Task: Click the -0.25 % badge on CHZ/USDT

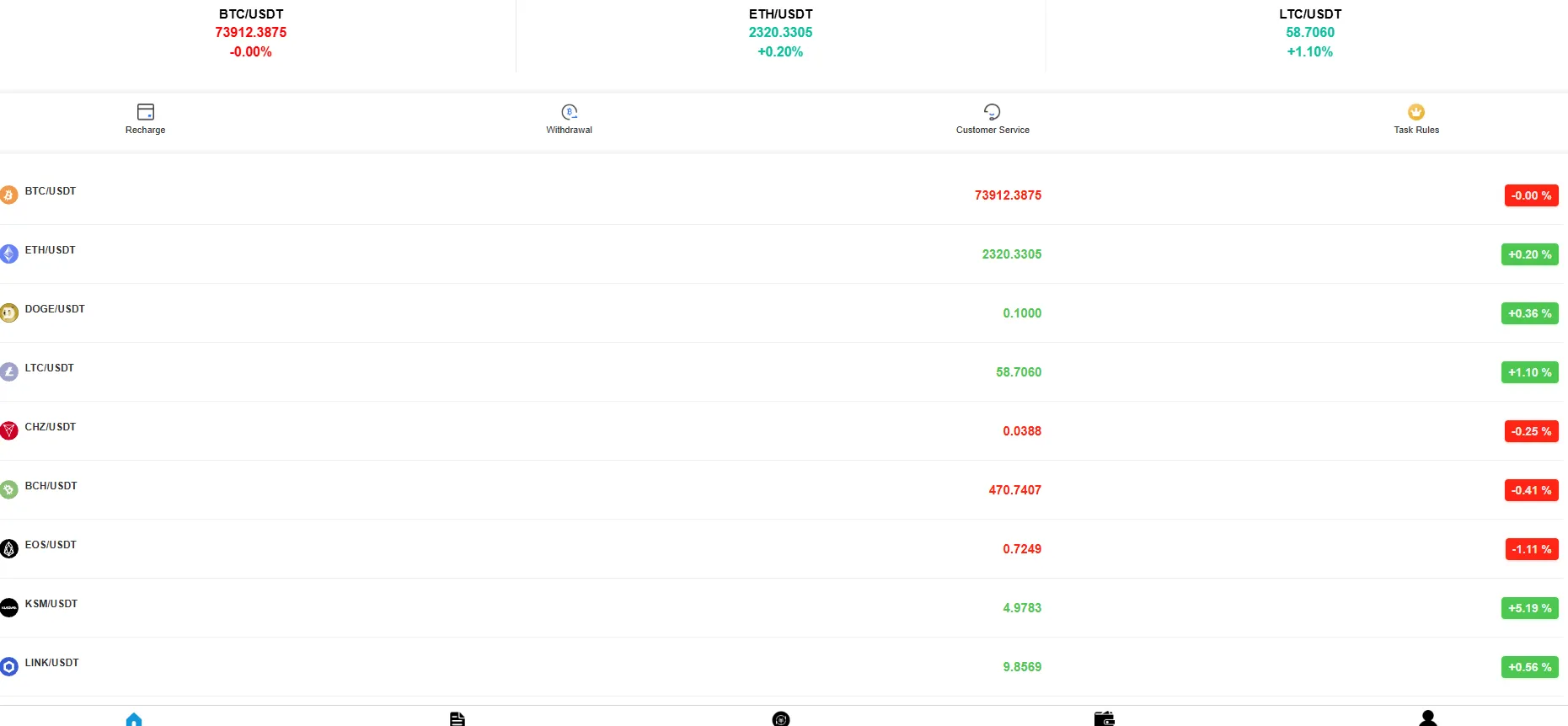Action: point(1530,431)
